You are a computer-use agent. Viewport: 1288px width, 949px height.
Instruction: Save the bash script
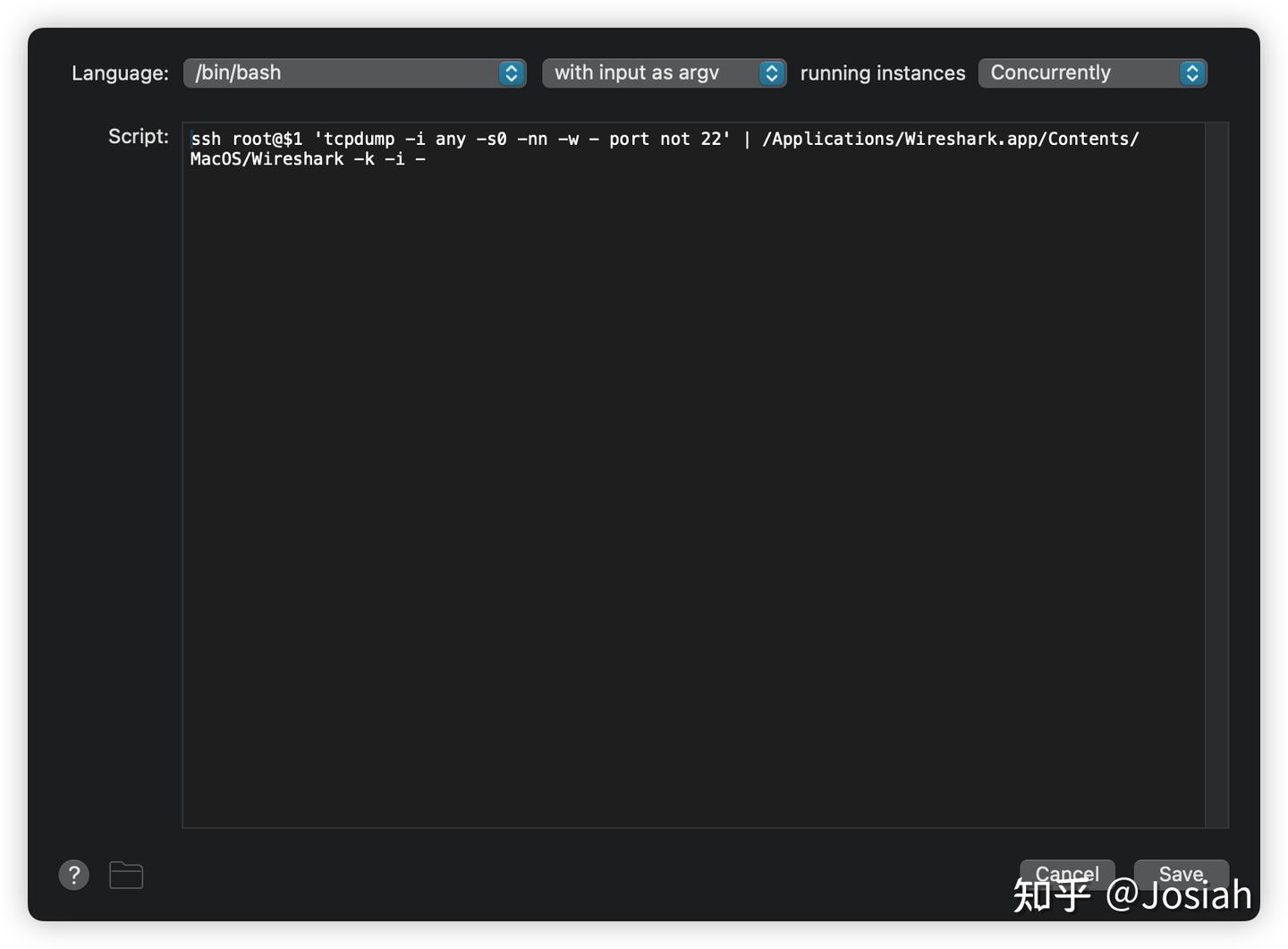point(1181,874)
